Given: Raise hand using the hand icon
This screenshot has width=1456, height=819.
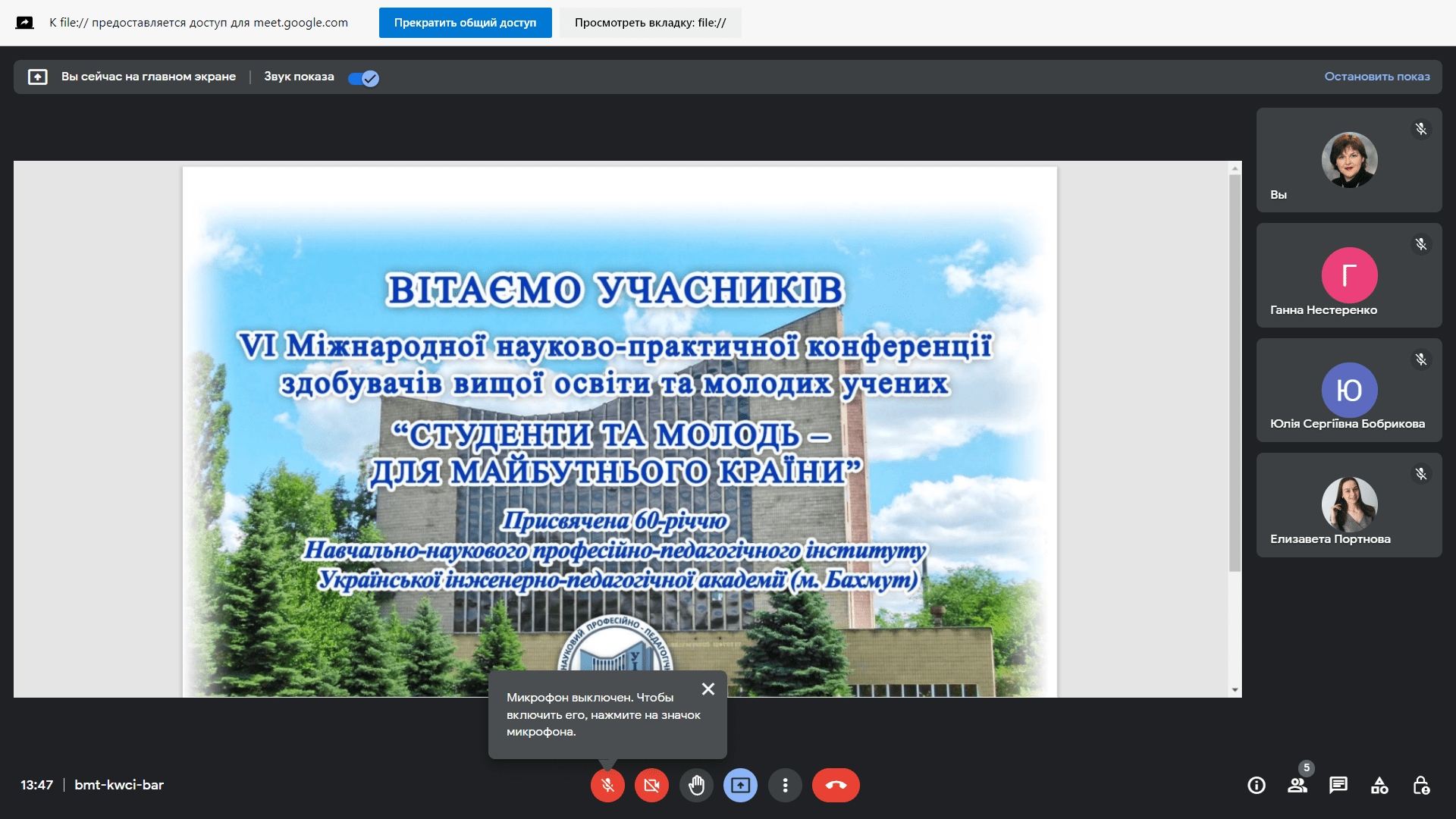Looking at the screenshot, I should pos(696,785).
